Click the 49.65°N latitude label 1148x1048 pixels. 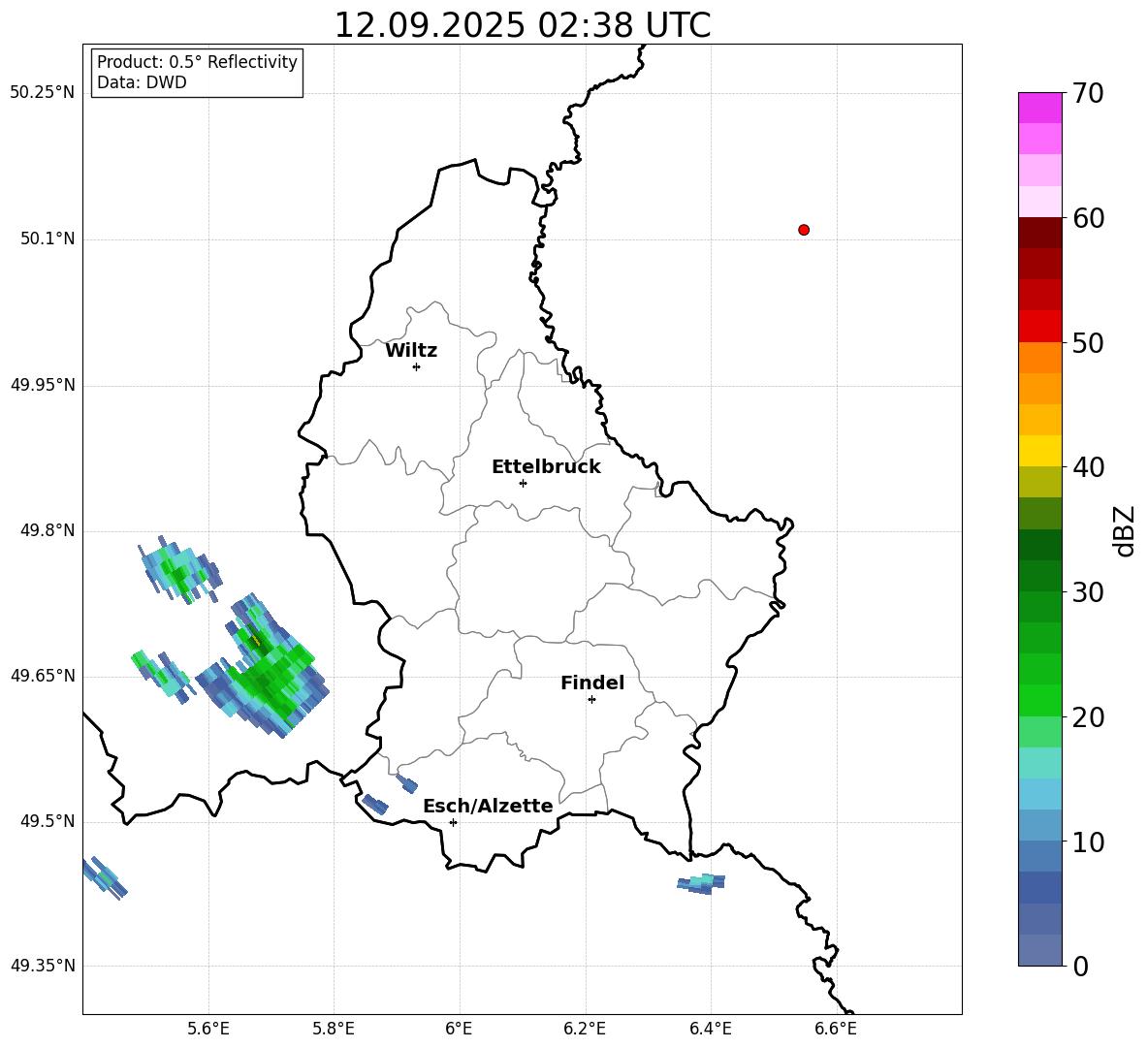43,675
